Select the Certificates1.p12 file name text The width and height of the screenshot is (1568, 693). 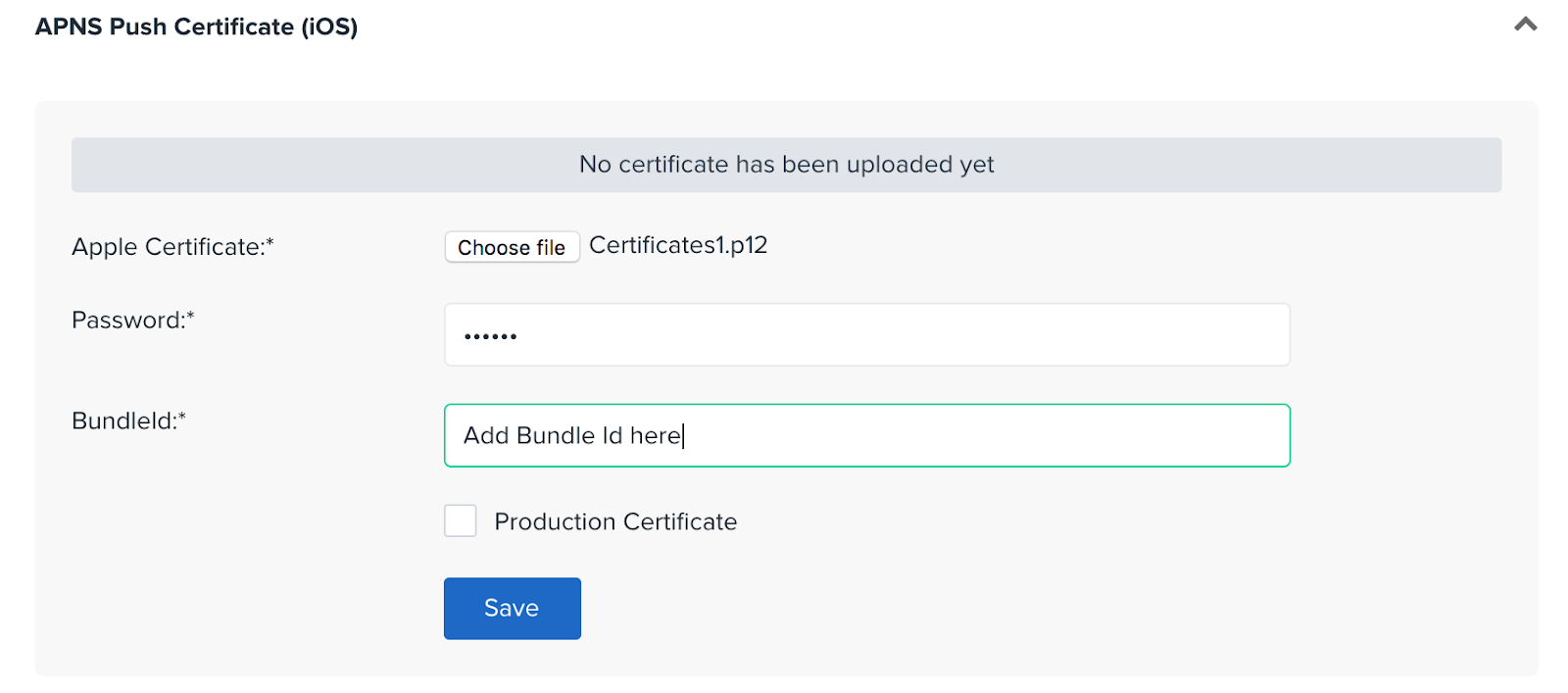point(678,245)
